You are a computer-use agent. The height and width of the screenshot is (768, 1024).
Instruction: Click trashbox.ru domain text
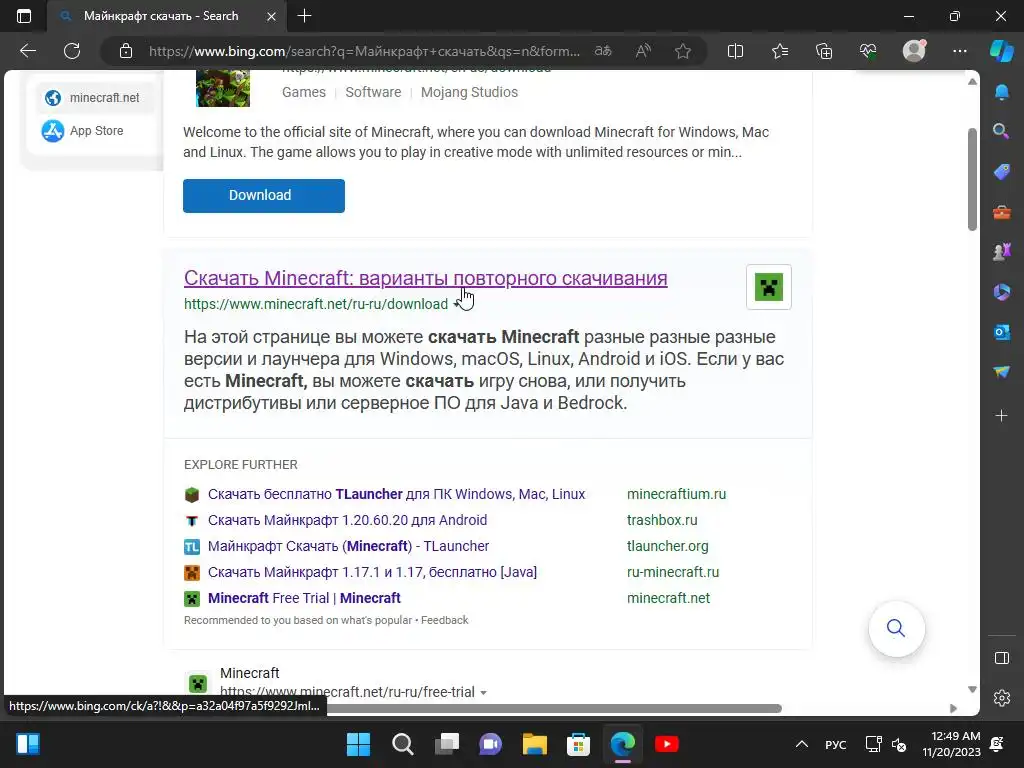tap(662, 520)
